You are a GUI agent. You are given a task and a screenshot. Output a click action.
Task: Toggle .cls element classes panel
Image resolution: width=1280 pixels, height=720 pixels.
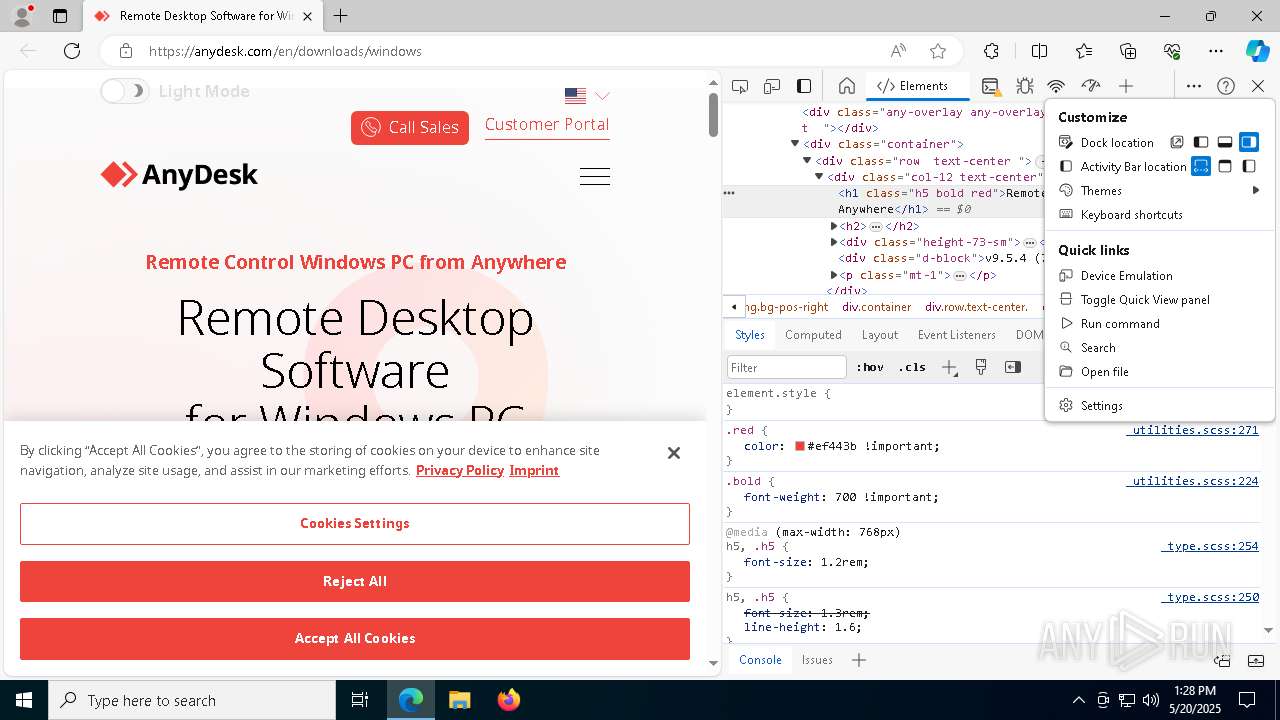click(x=911, y=367)
